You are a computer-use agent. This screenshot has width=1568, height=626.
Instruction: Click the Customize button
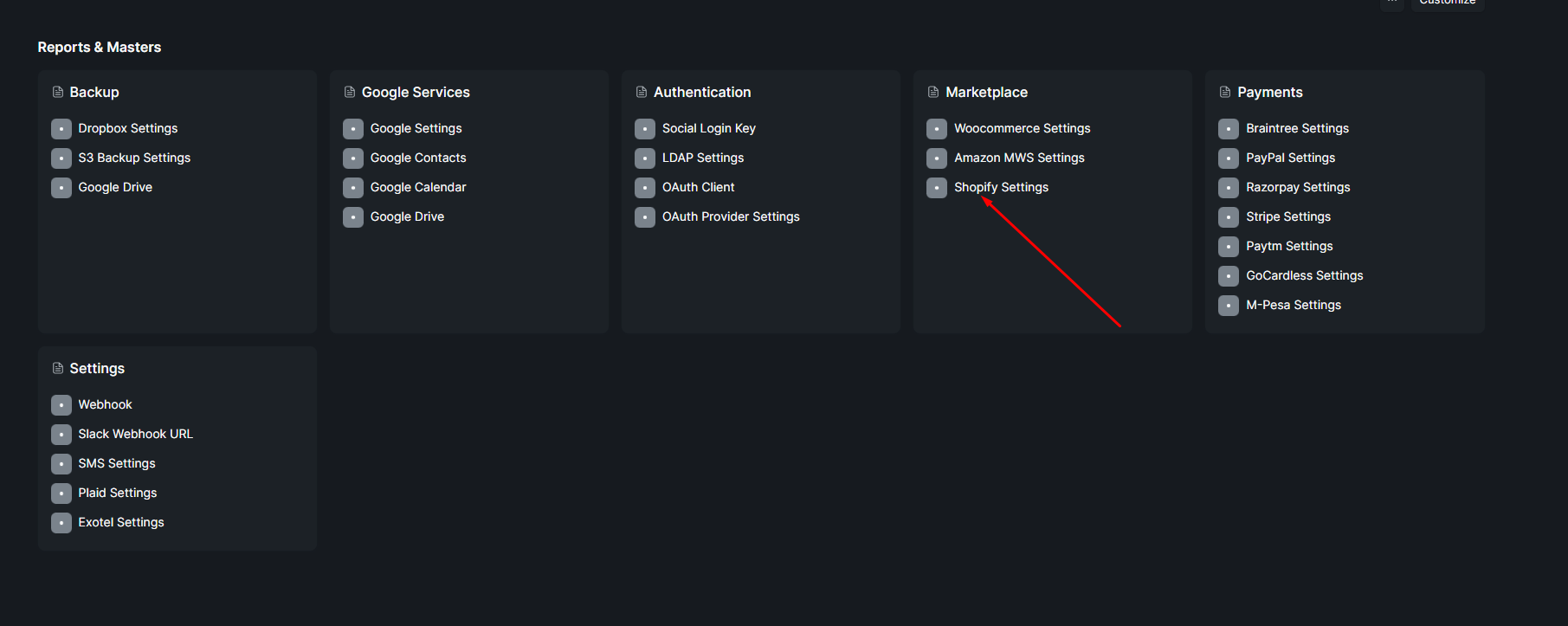[x=1447, y=2]
